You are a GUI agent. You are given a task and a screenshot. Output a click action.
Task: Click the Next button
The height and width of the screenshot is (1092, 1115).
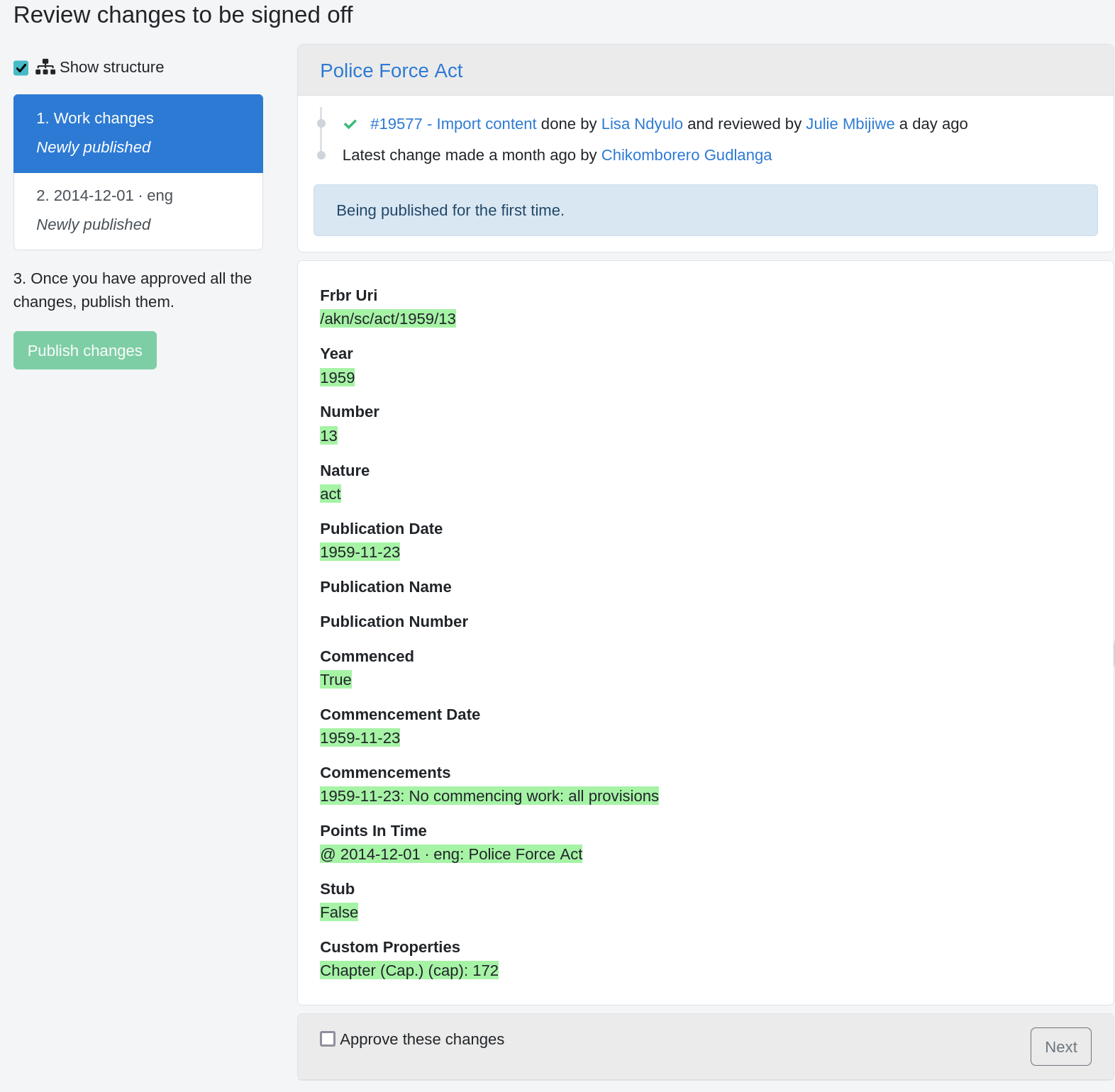tap(1060, 1047)
